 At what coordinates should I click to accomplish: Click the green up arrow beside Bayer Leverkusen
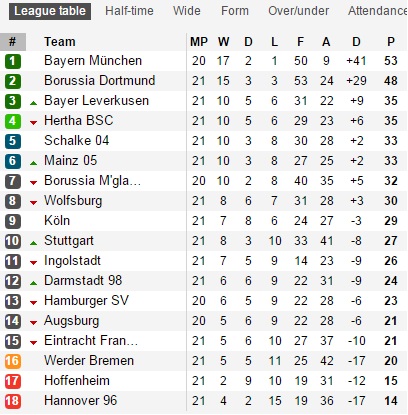[33, 103]
